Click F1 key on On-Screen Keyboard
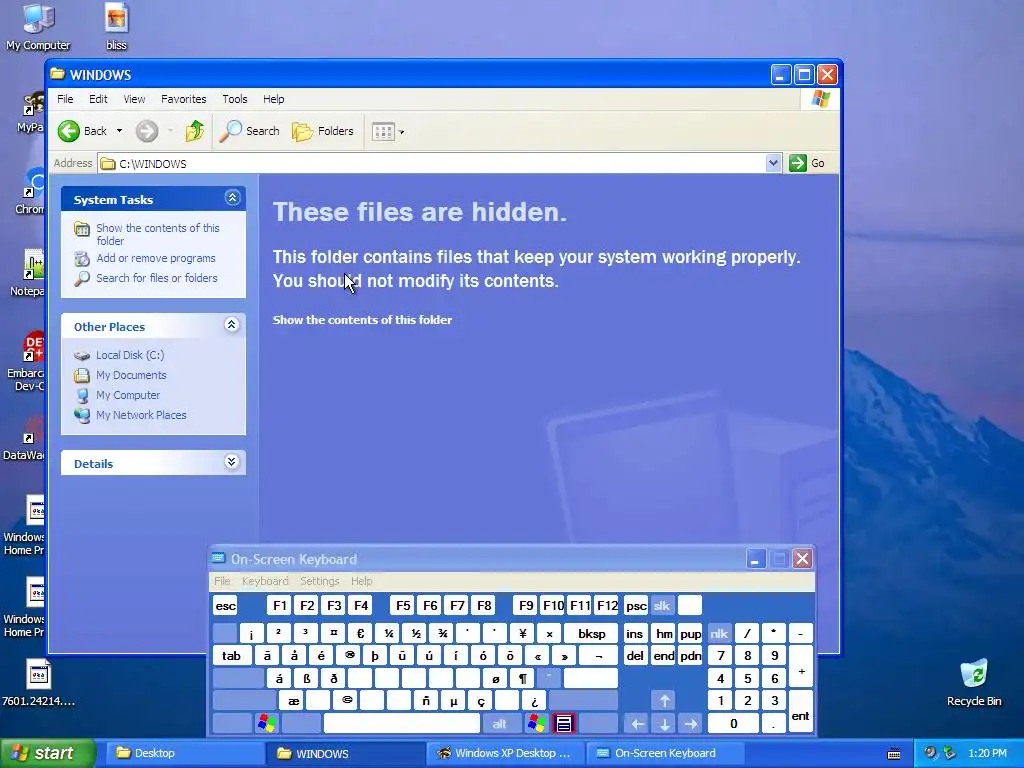The height and width of the screenshot is (768, 1024). (x=280, y=606)
